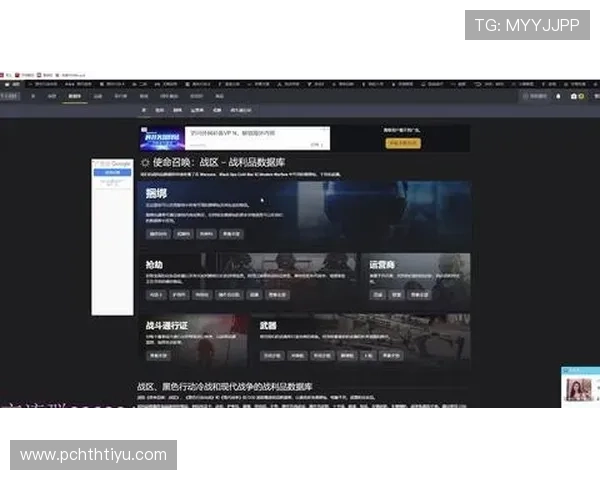Image resolution: width=600 pixels, height=480 pixels.
Task: Open the 武器 (Weapons) heading
Action: point(268,325)
